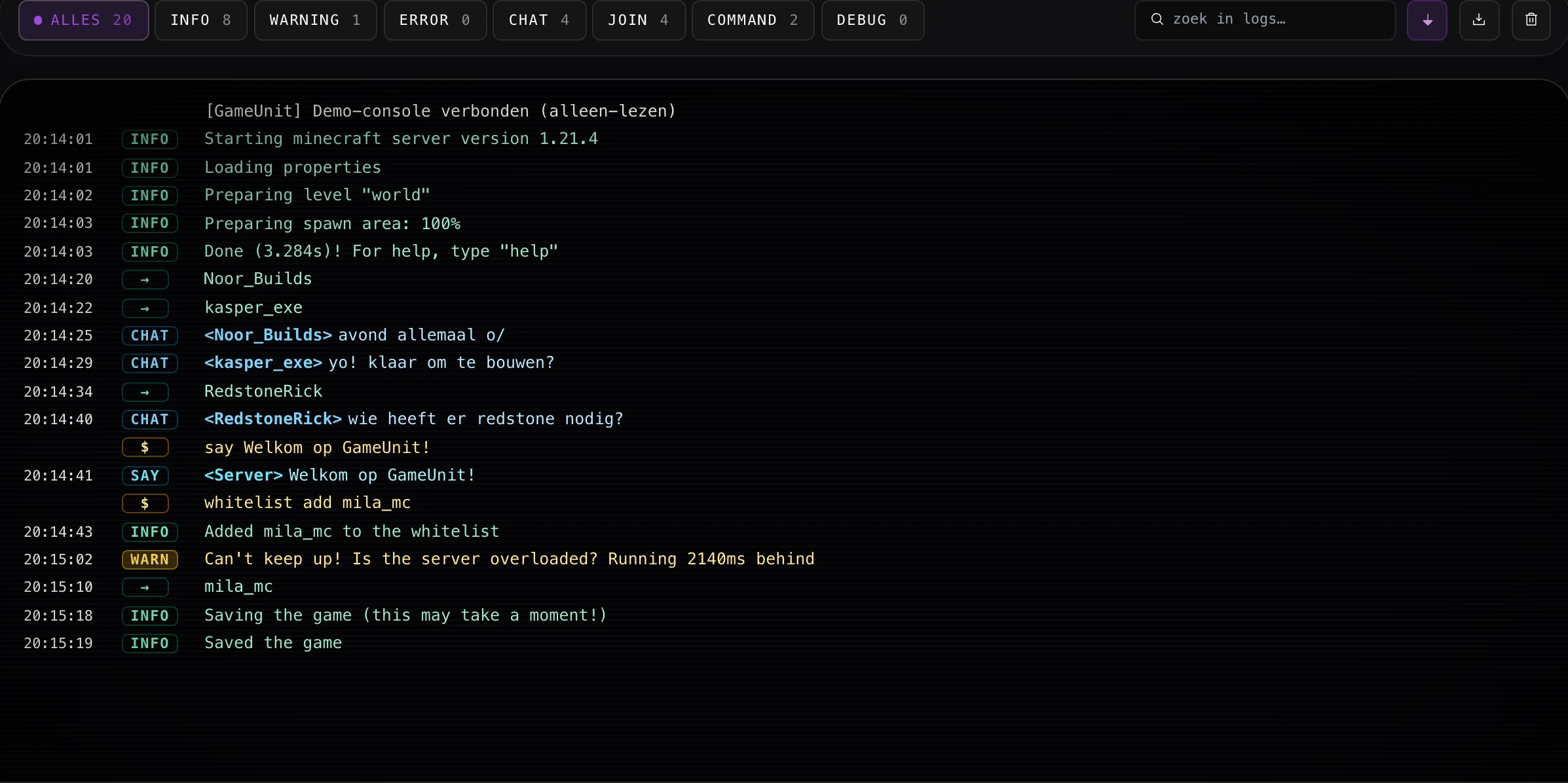Focus the 'zoek in logs' search field
This screenshot has height=783, width=1568.
tap(1265, 20)
